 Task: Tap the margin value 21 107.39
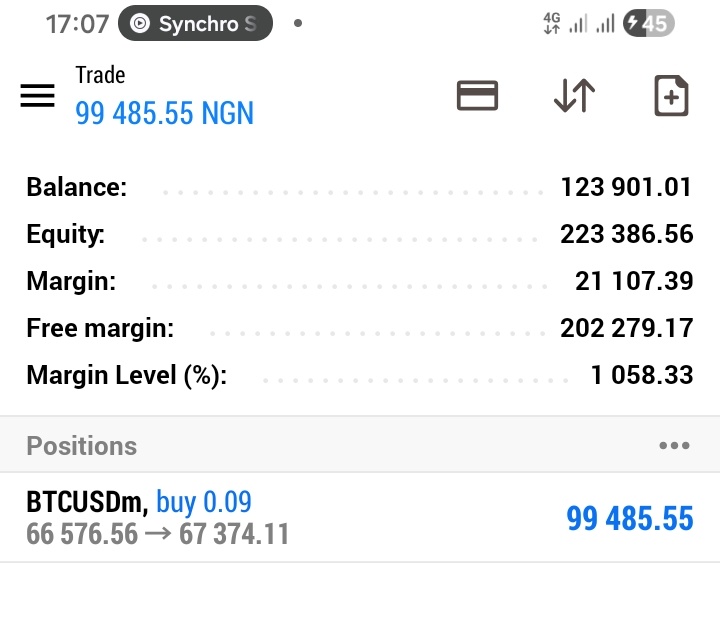634,281
